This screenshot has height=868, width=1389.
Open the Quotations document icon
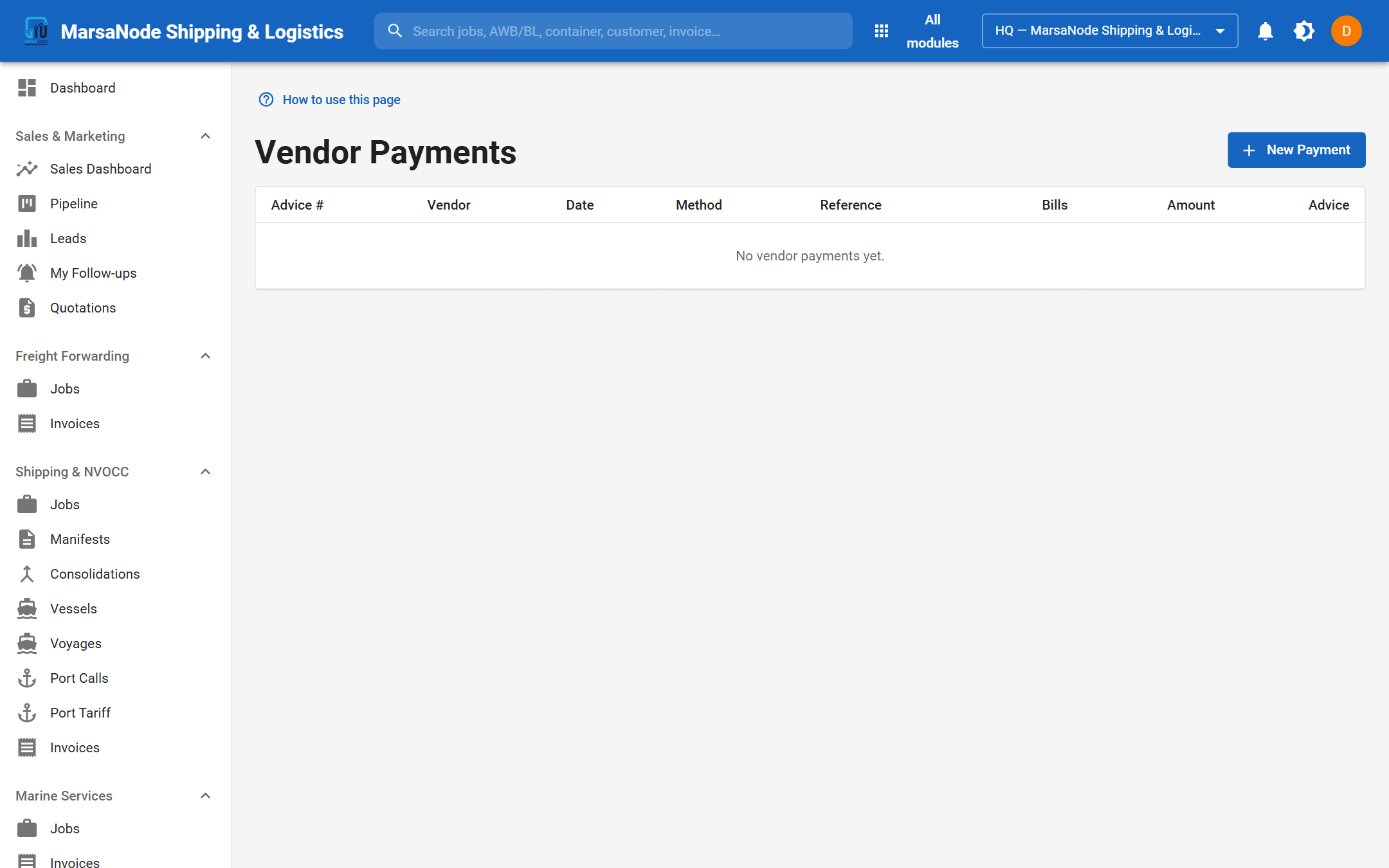click(27, 308)
